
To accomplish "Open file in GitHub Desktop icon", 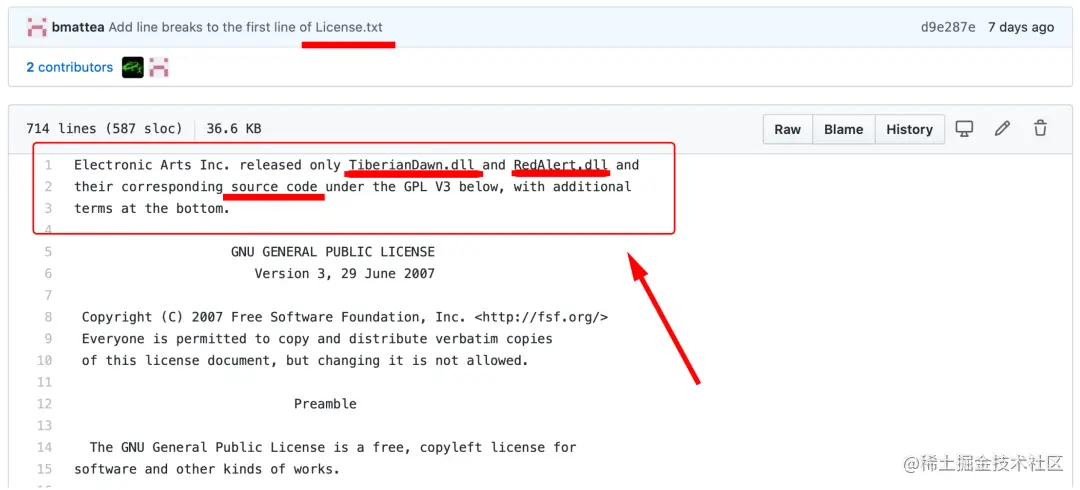I will [964, 128].
